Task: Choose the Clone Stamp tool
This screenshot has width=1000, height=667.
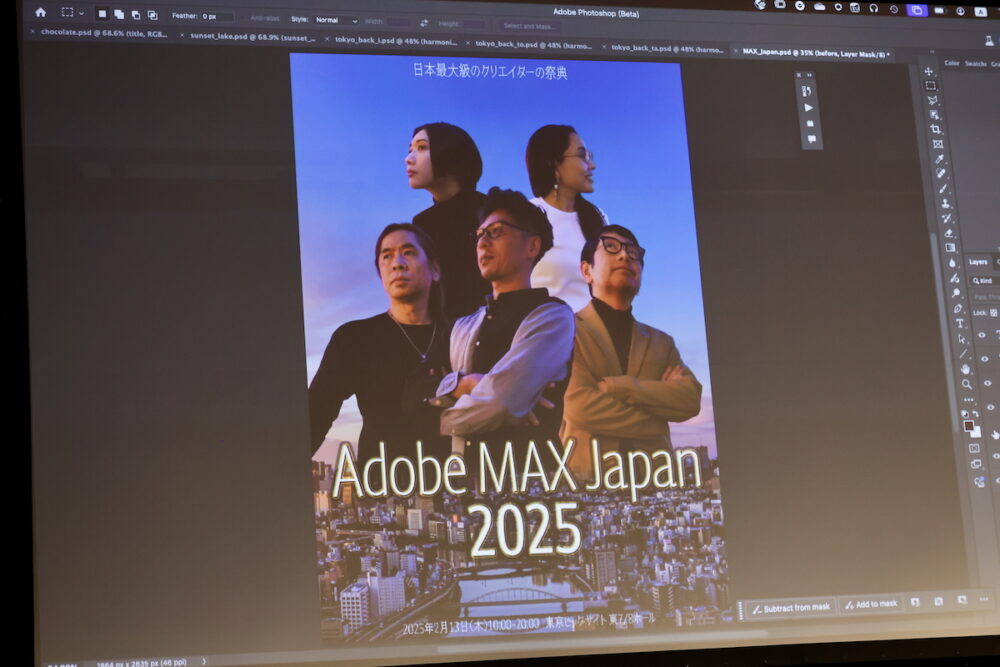Action: click(x=945, y=203)
